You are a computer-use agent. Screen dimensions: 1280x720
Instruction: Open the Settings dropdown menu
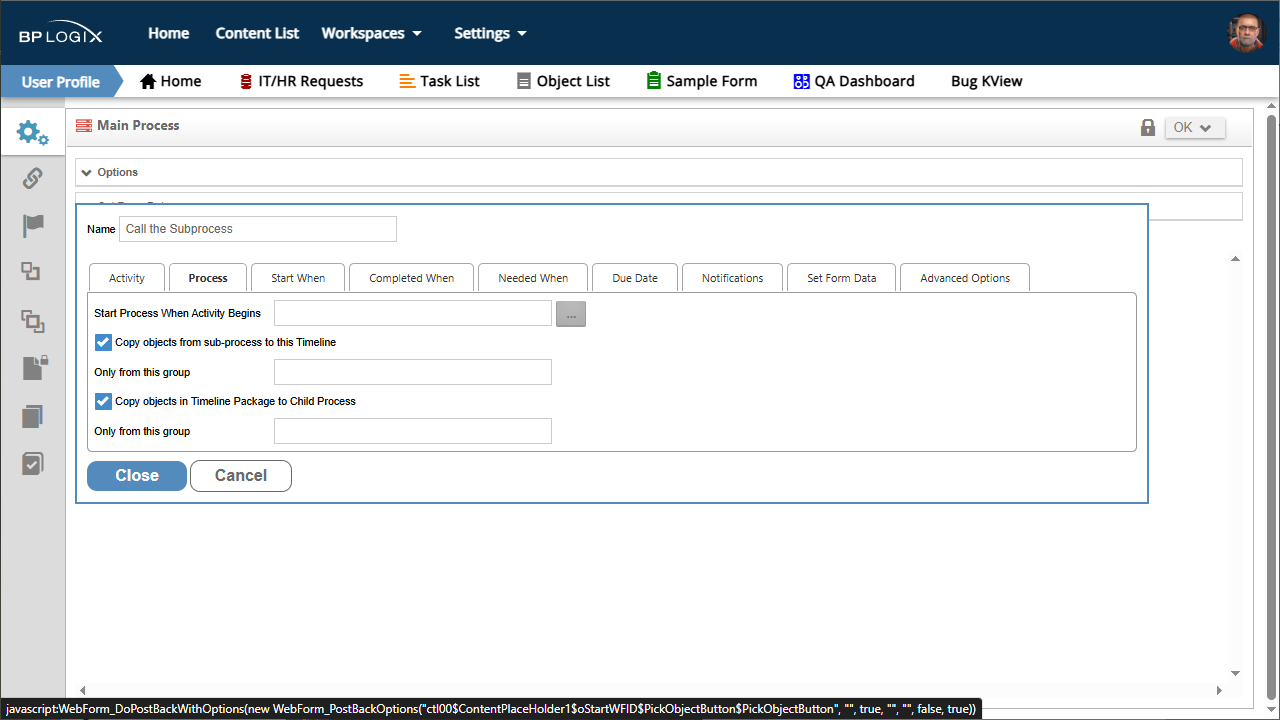pos(490,33)
